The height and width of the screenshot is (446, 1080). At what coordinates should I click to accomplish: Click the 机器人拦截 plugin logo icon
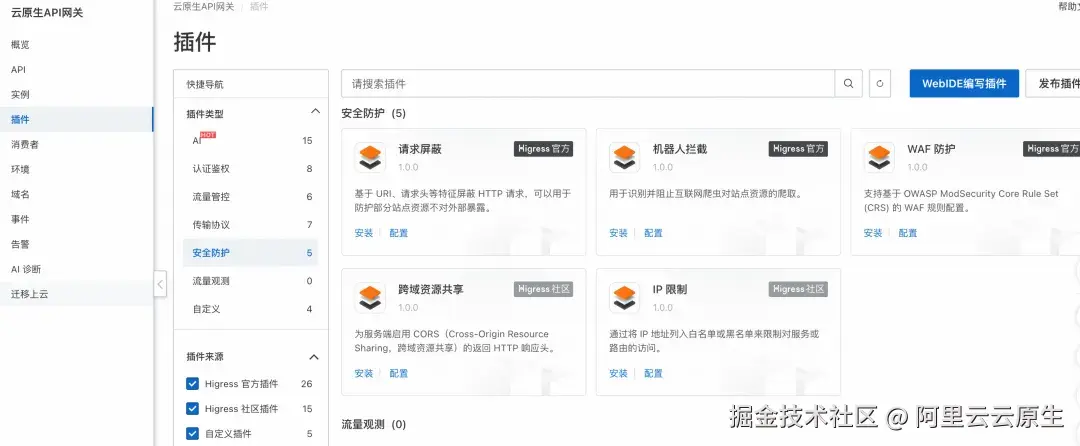tap(625, 157)
